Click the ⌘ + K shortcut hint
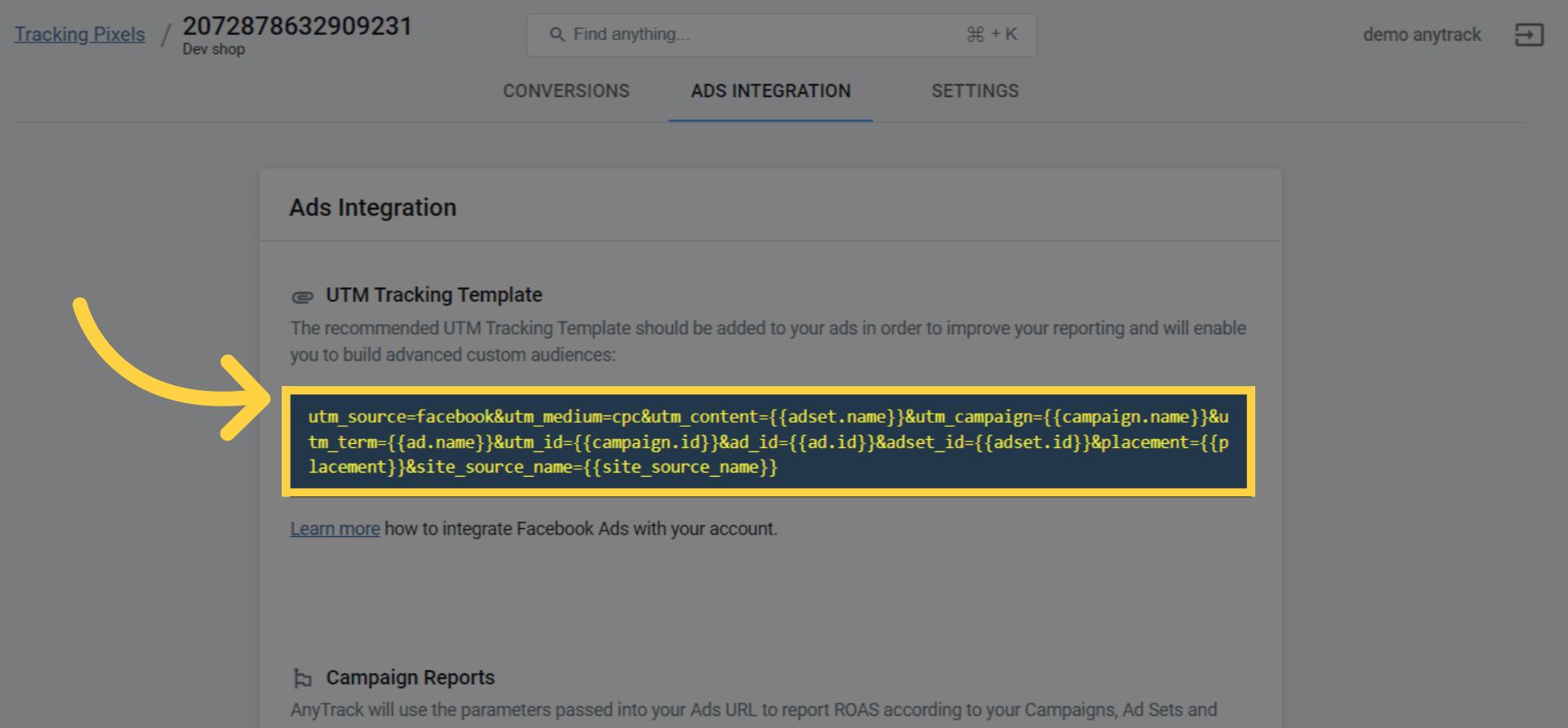The height and width of the screenshot is (728, 1568). point(991,34)
